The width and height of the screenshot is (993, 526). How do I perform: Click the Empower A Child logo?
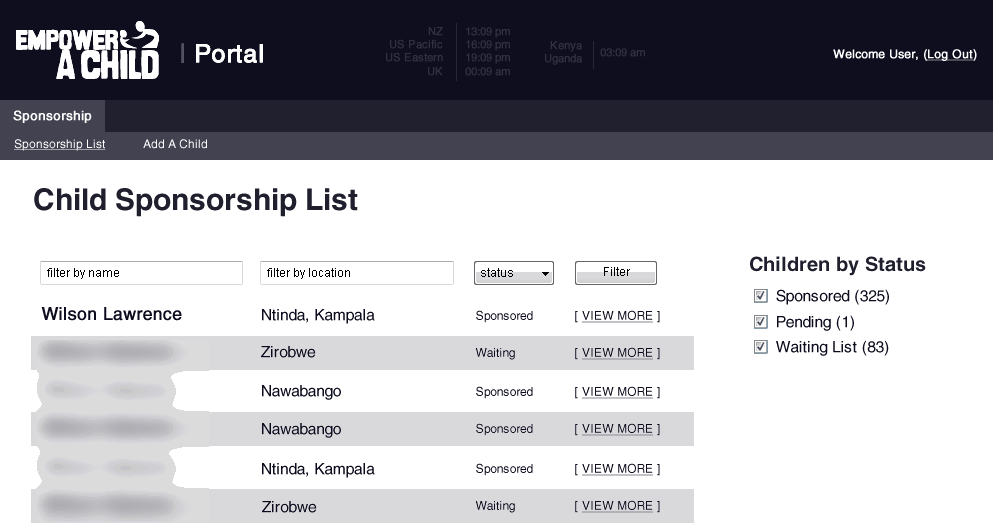click(87, 51)
